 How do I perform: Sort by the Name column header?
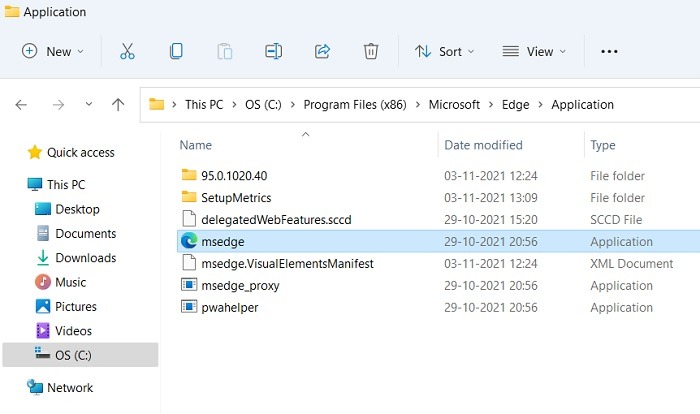tap(196, 145)
